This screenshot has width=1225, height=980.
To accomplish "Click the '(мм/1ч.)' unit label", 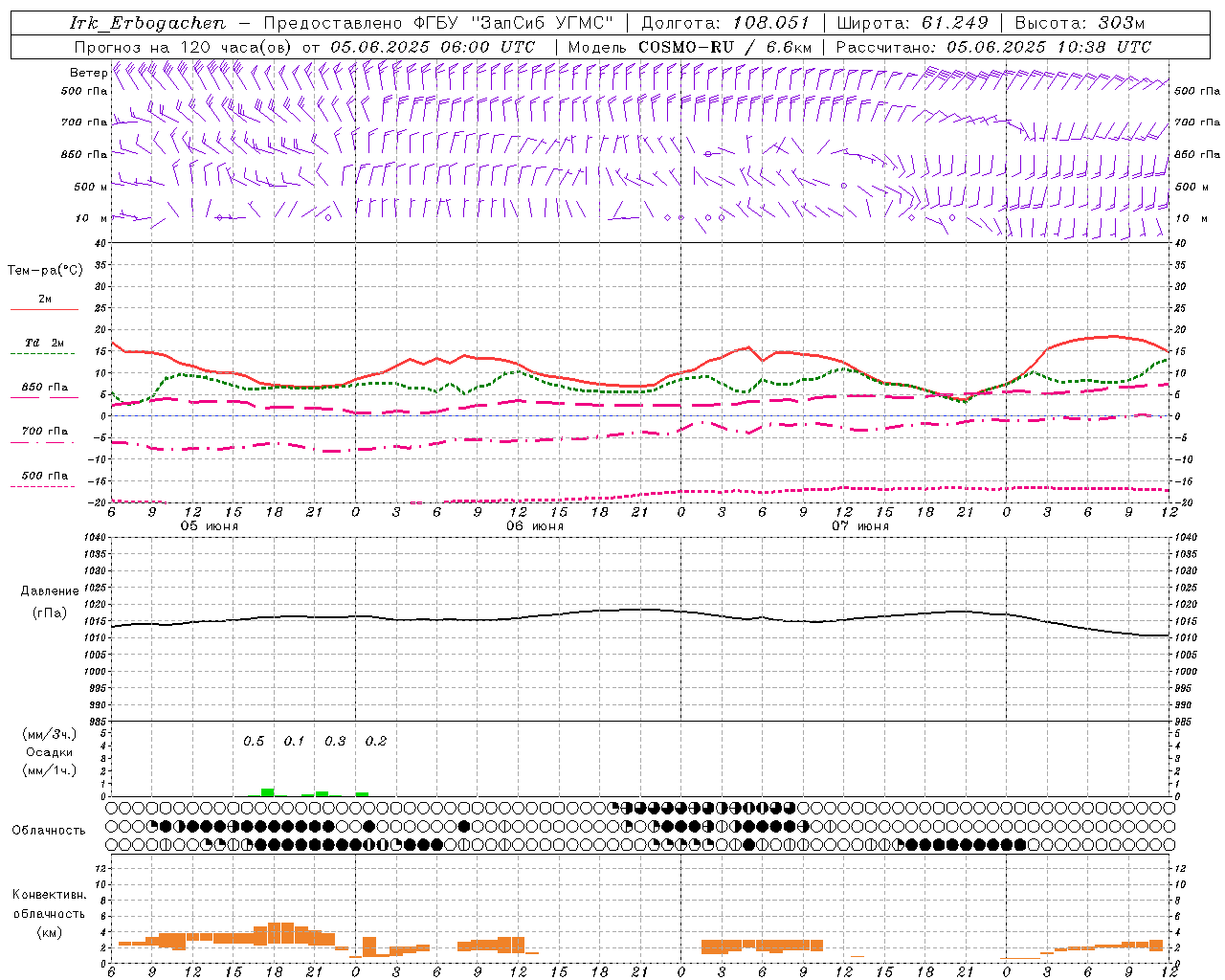I will pos(50,770).
